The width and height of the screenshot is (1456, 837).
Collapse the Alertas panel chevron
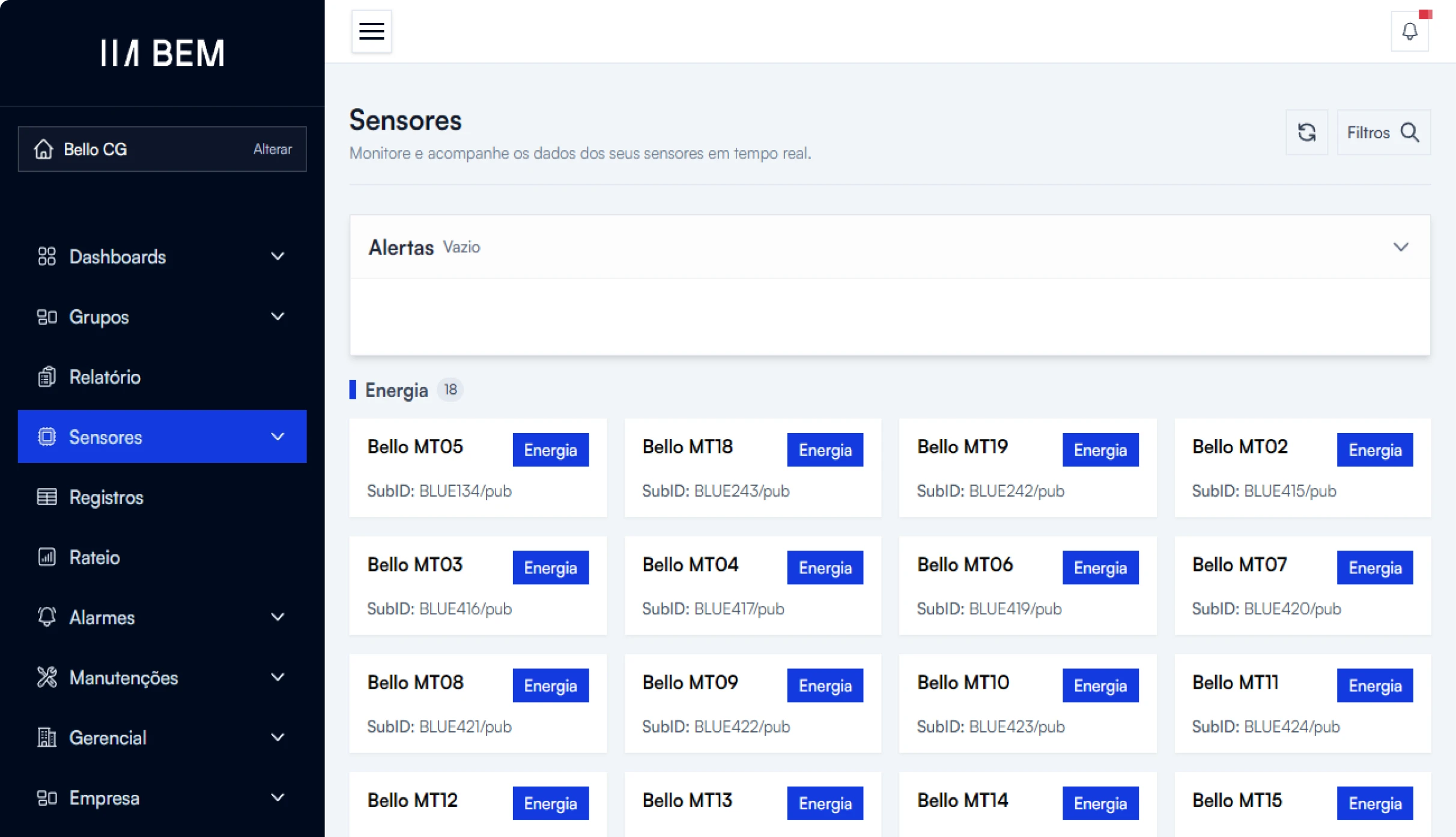(x=1401, y=247)
